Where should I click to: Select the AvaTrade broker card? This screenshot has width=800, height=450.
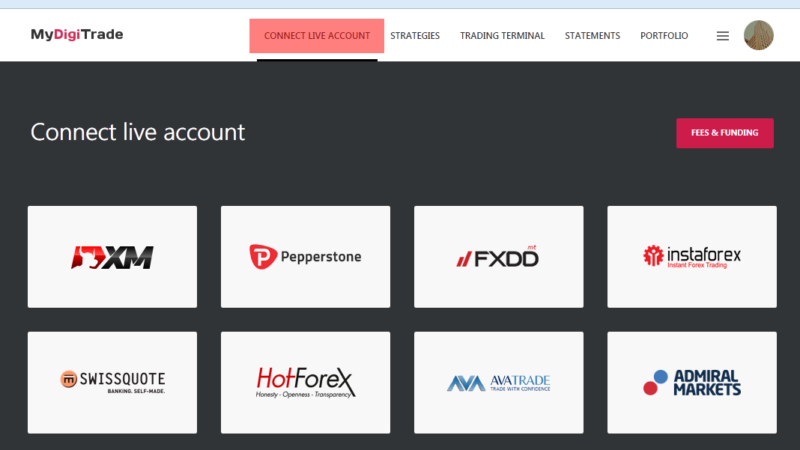(x=499, y=383)
